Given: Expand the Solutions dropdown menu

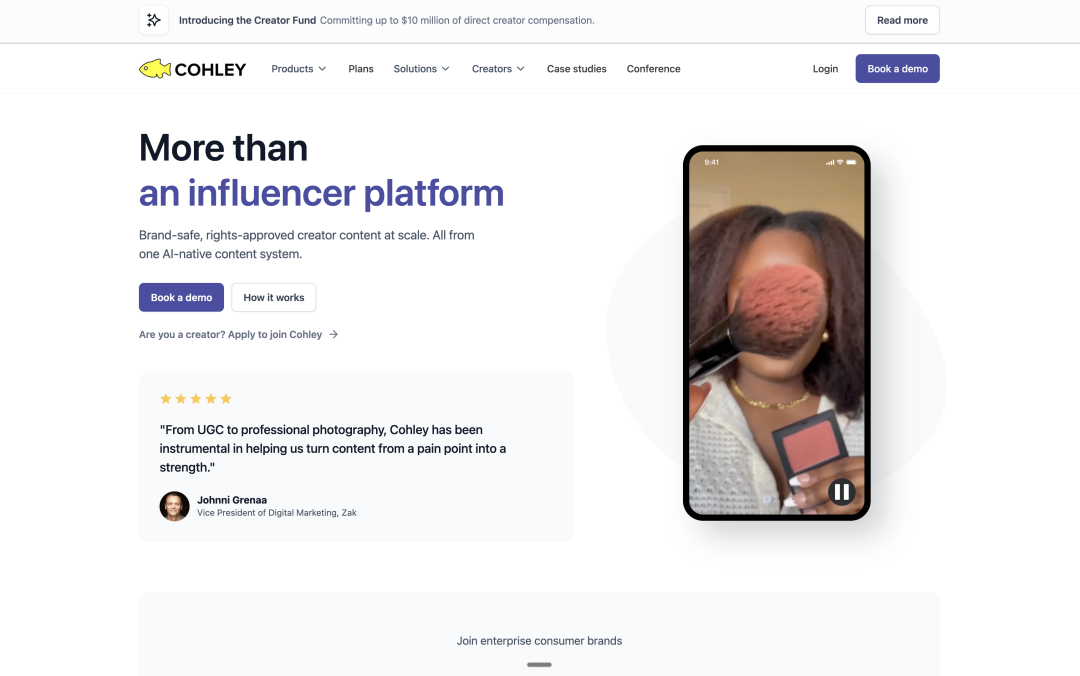Looking at the screenshot, I should (422, 69).
